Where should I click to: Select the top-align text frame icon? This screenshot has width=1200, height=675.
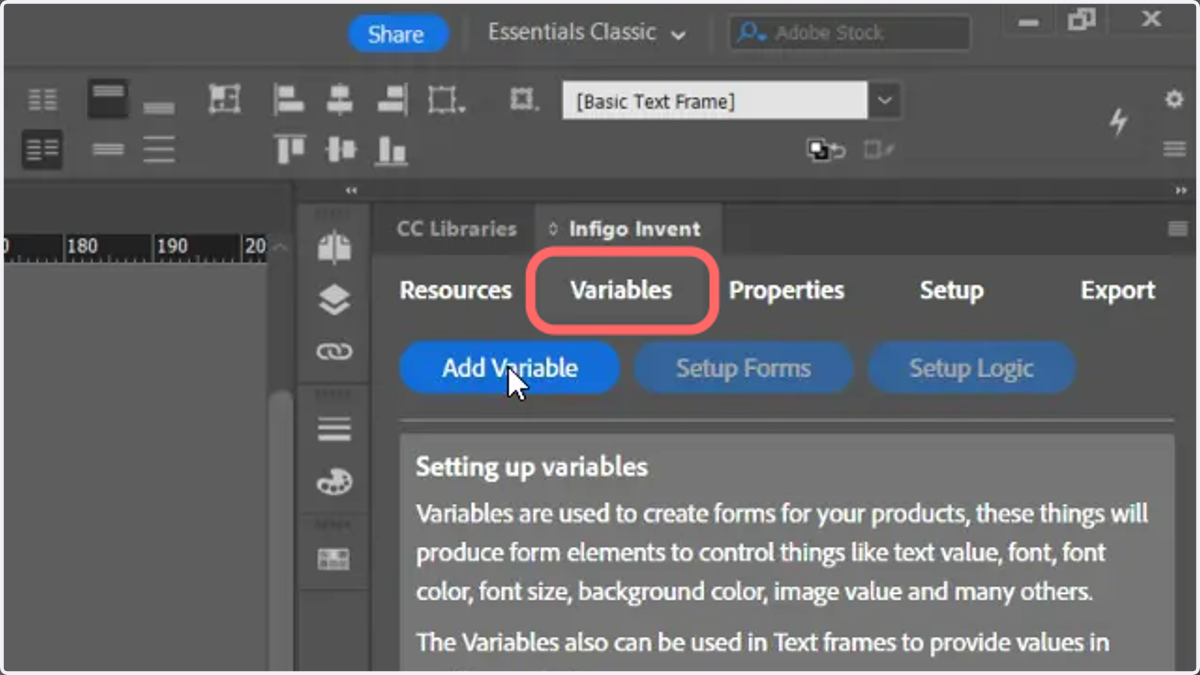pos(108,99)
